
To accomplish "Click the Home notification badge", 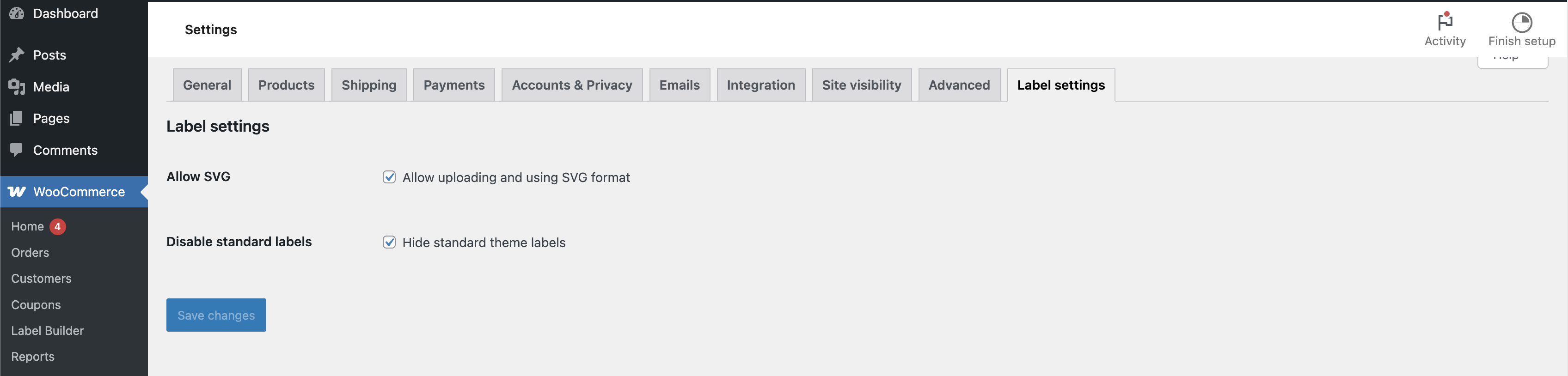I will tap(58, 226).
